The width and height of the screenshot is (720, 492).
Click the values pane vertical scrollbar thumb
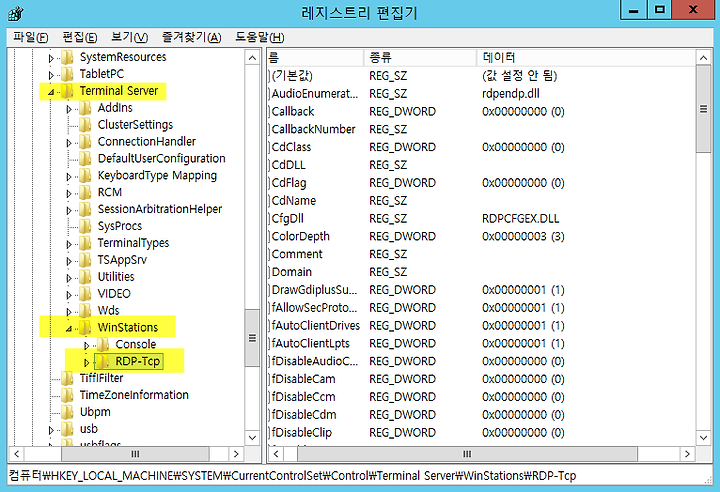point(703,109)
